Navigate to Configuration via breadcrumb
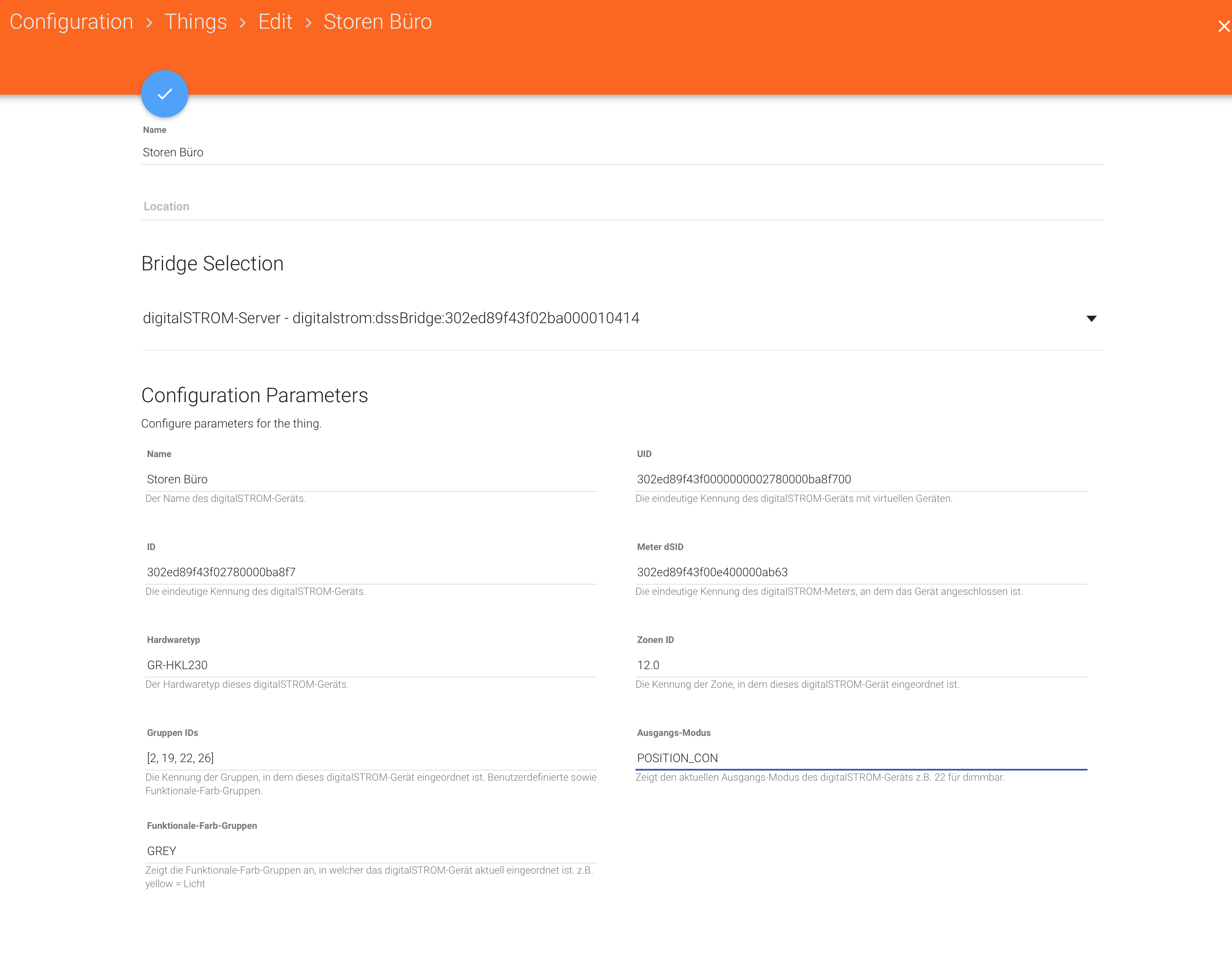 coord(71,22)
